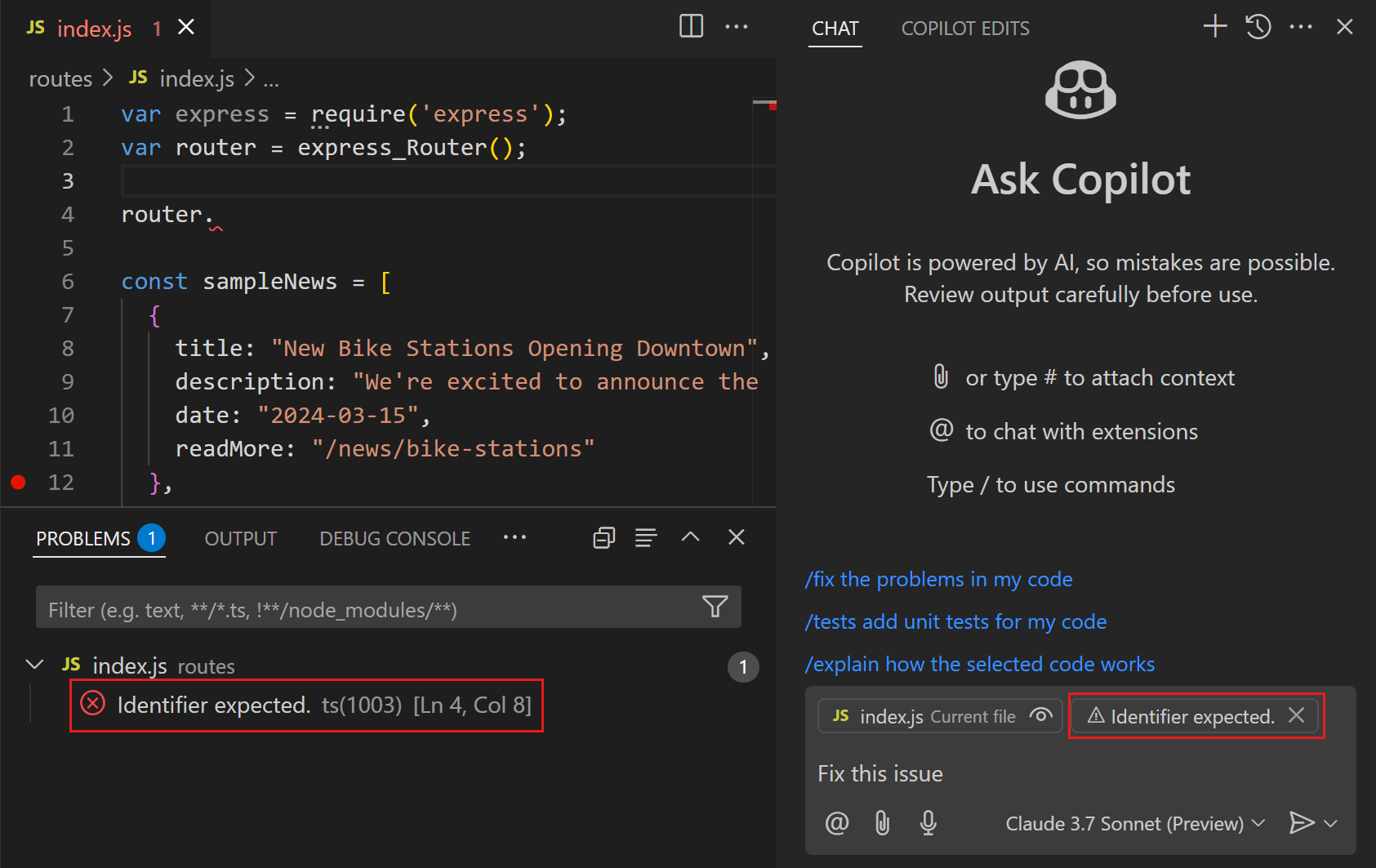Collapse the index.js problems group

coord(34,665)
